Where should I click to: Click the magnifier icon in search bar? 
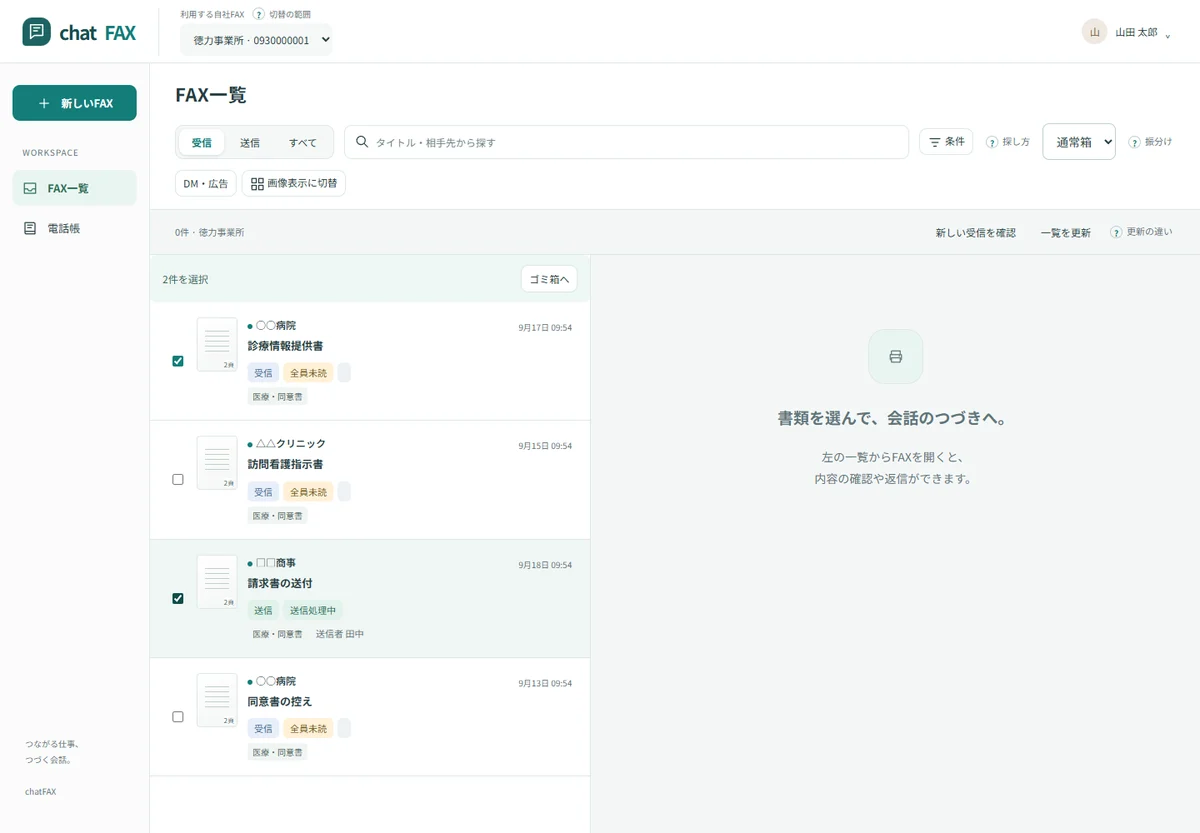click(x=362, y=142)
